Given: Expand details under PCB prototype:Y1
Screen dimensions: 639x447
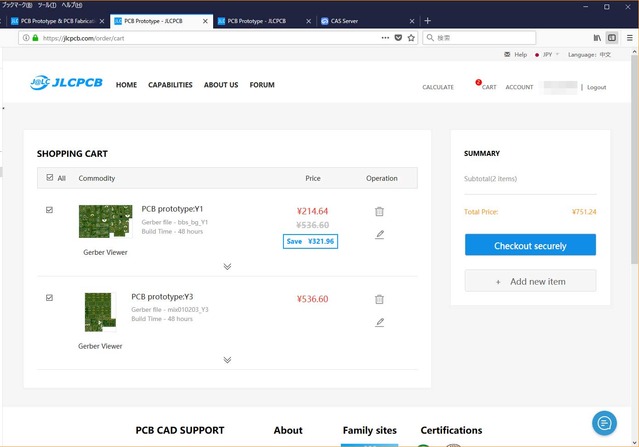Looking at the screenshot, I should [227, 266].
